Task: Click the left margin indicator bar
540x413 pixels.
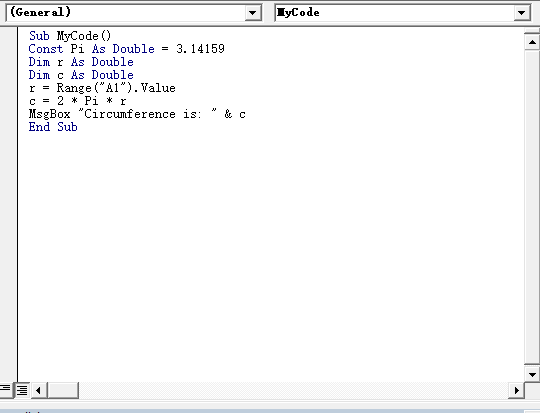Action: [x=9, y=204]
